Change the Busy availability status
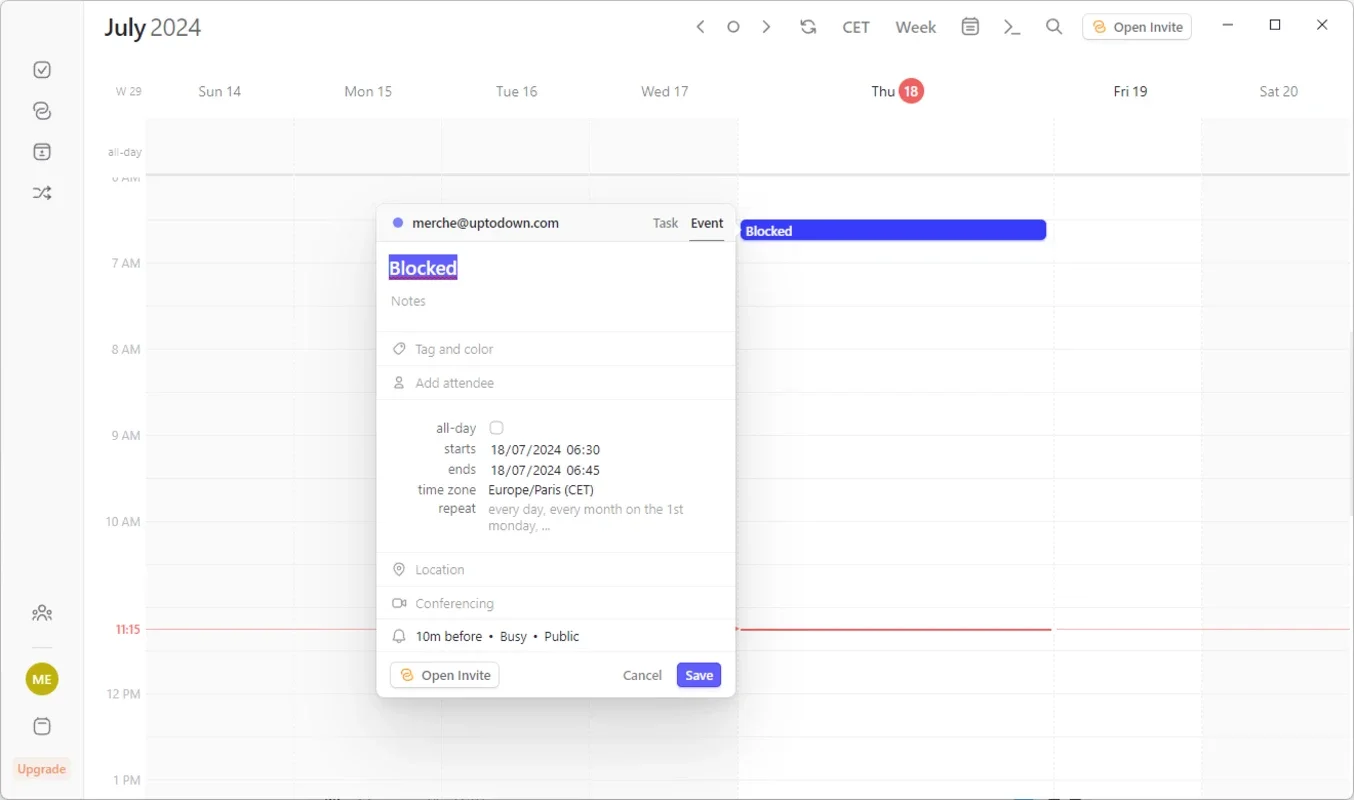1354x800 pixels. (513, 636)
